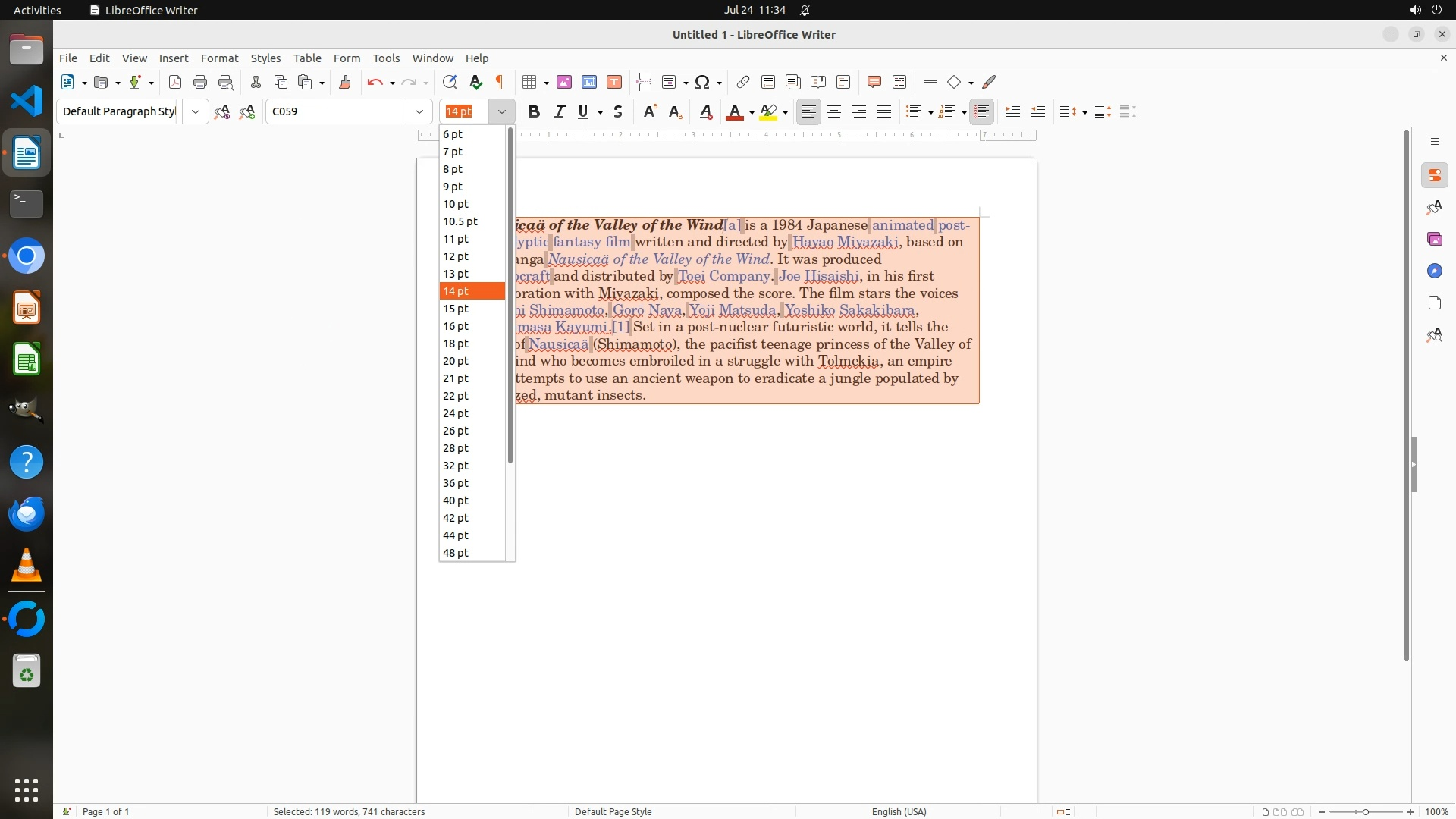The width and height of the screenshot is (1456, 819).
Task: Click the zoom slider in status bar
Action: (x=1365, y=811)
